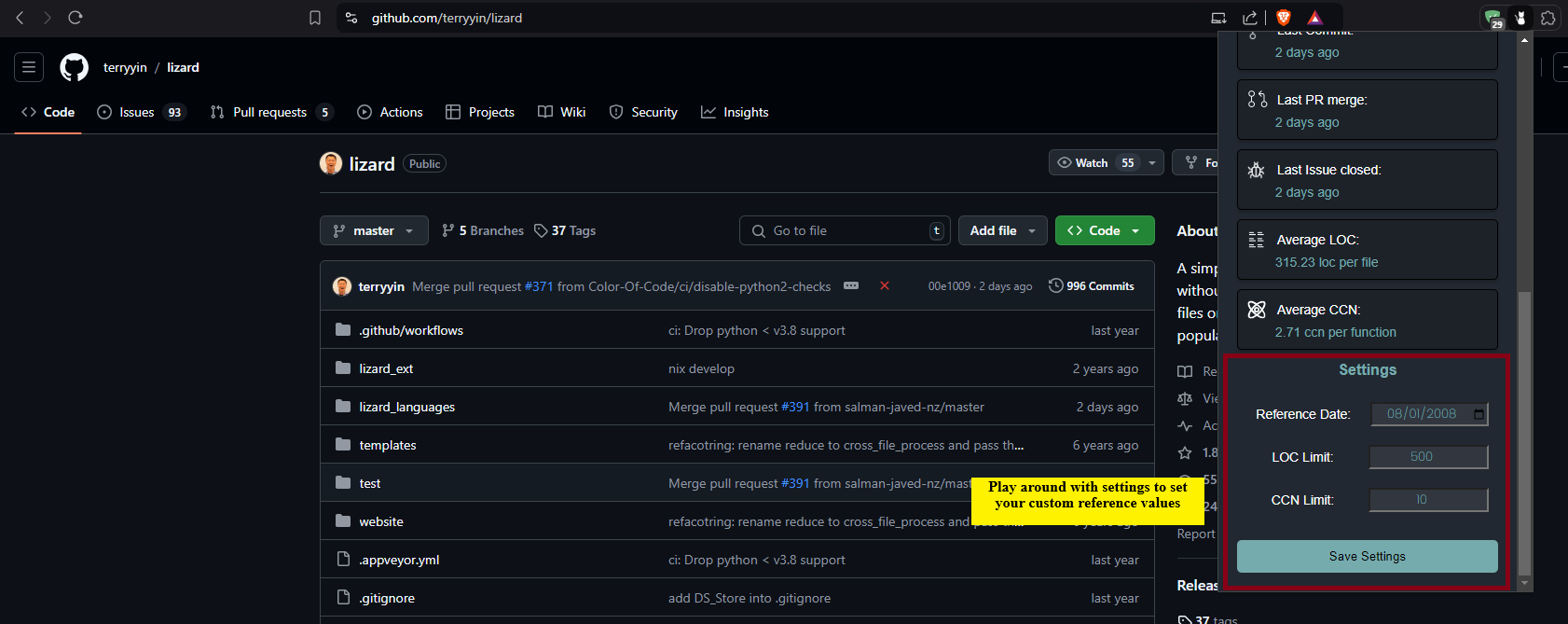The height and width of the screenshot is (624, 1568).
Task: Click the screen cast icon in address bar
Action: pos(1218,18)
